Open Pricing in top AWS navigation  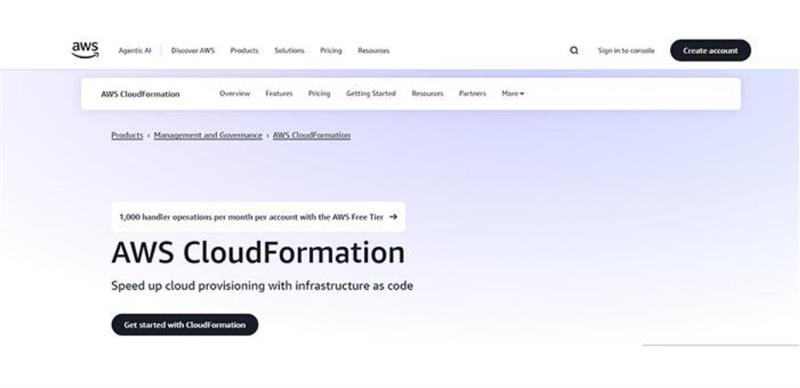pos(331,51)
